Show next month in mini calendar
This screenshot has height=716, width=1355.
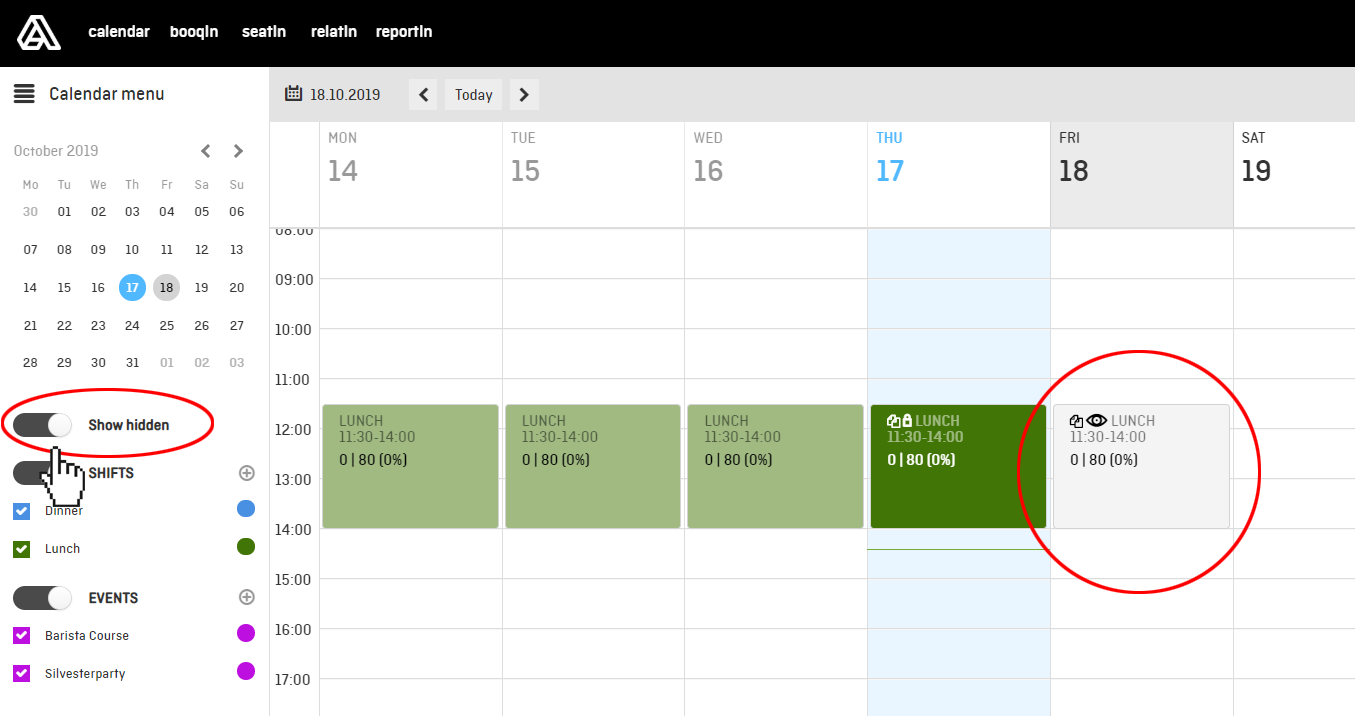(238, 151)
